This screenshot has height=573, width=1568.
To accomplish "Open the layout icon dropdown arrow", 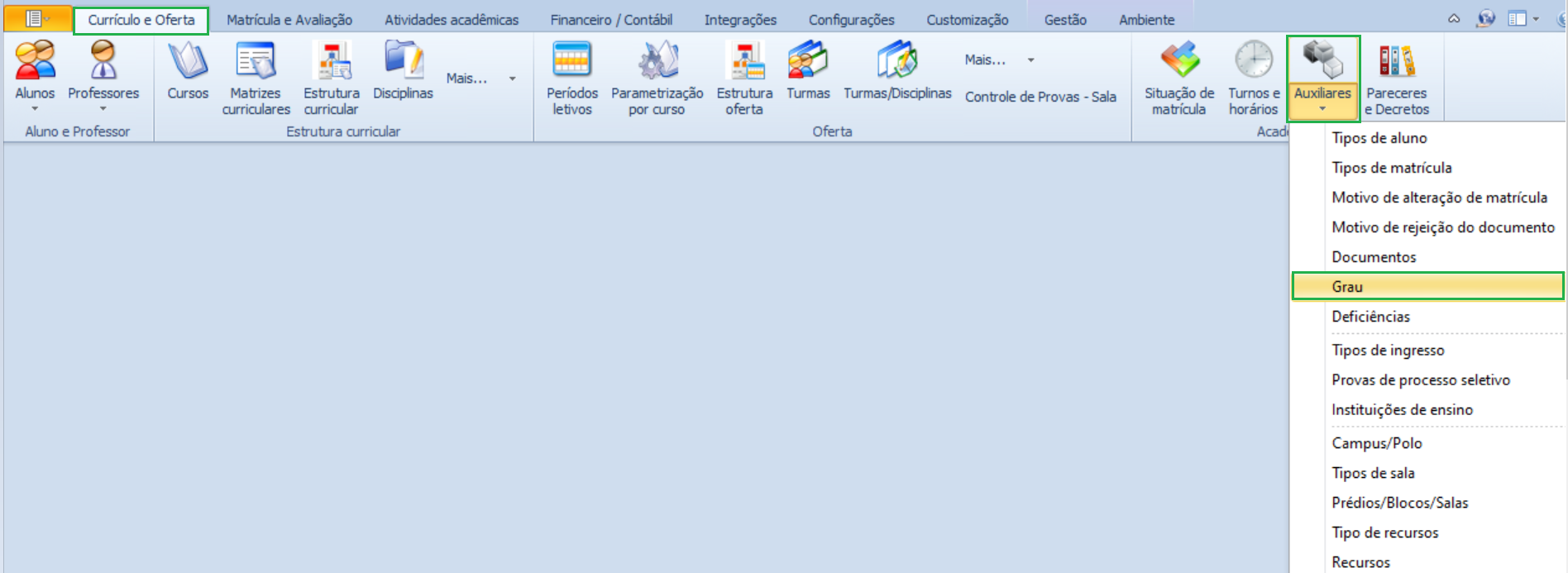I will [x=1536, y=19].
